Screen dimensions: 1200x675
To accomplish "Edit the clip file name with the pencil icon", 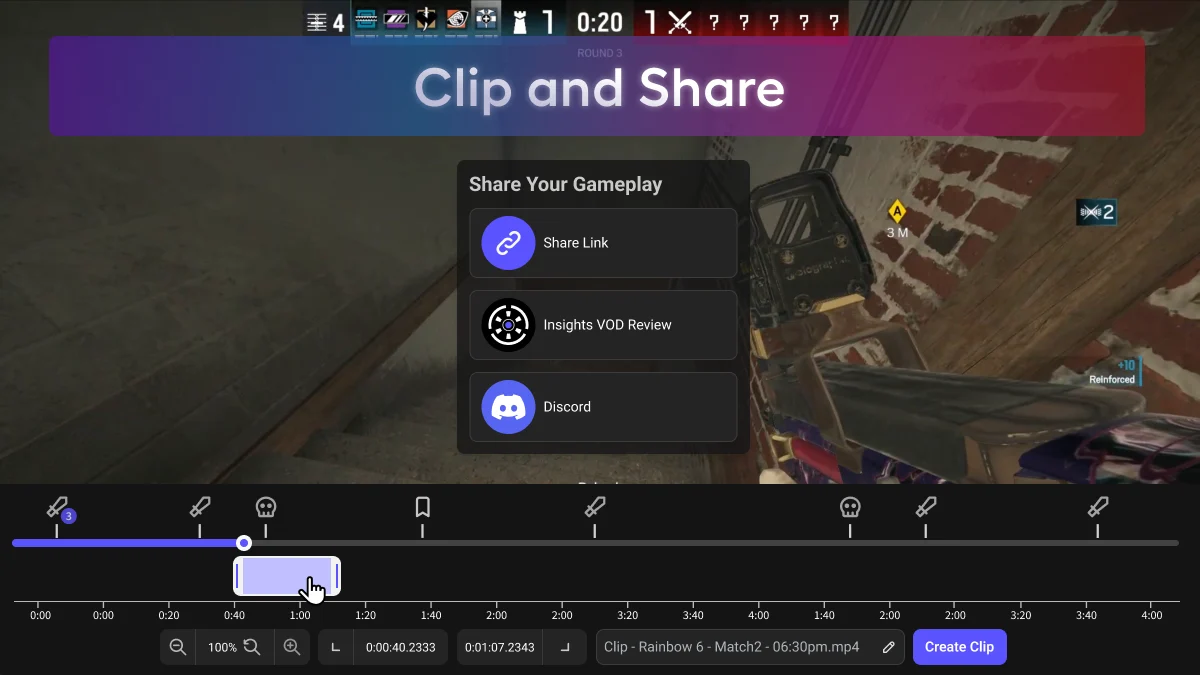I will pyautogui.click(x=888, y=647).
